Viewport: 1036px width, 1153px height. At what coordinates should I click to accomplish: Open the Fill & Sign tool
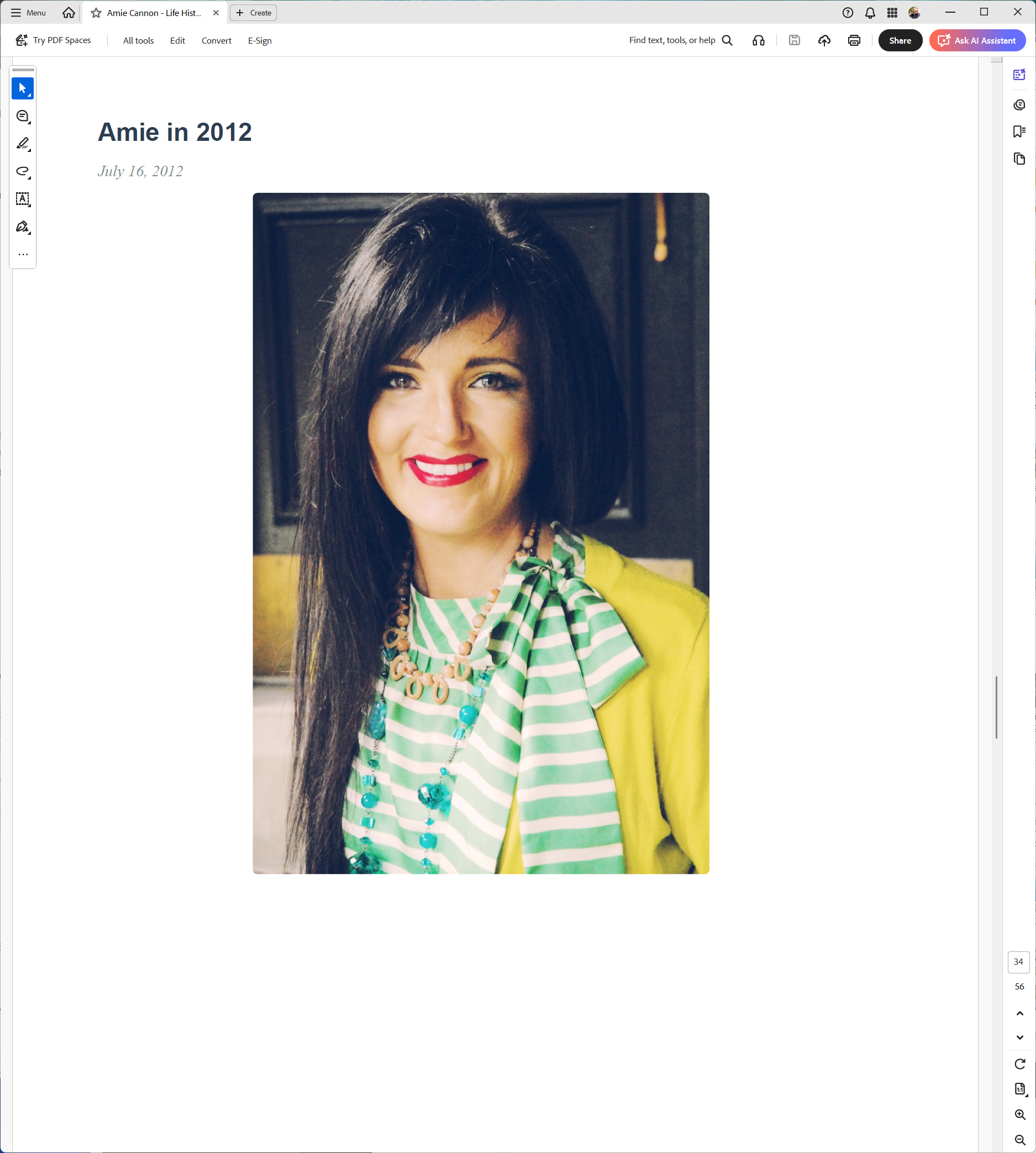pyautogui.click(x=22, y=227)
